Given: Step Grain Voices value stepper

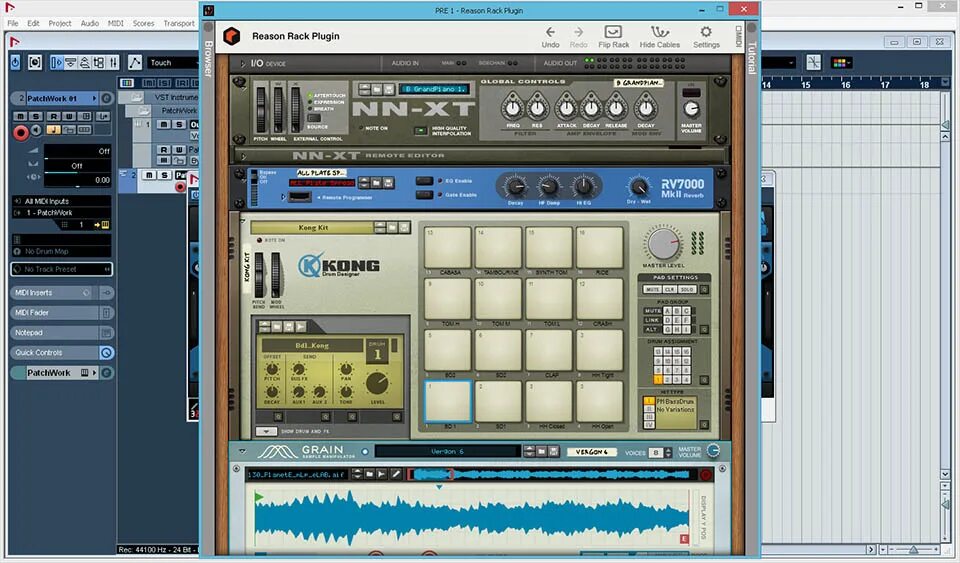Looking at the screenshot, I should pyautogui.click(x=668, y=453).
